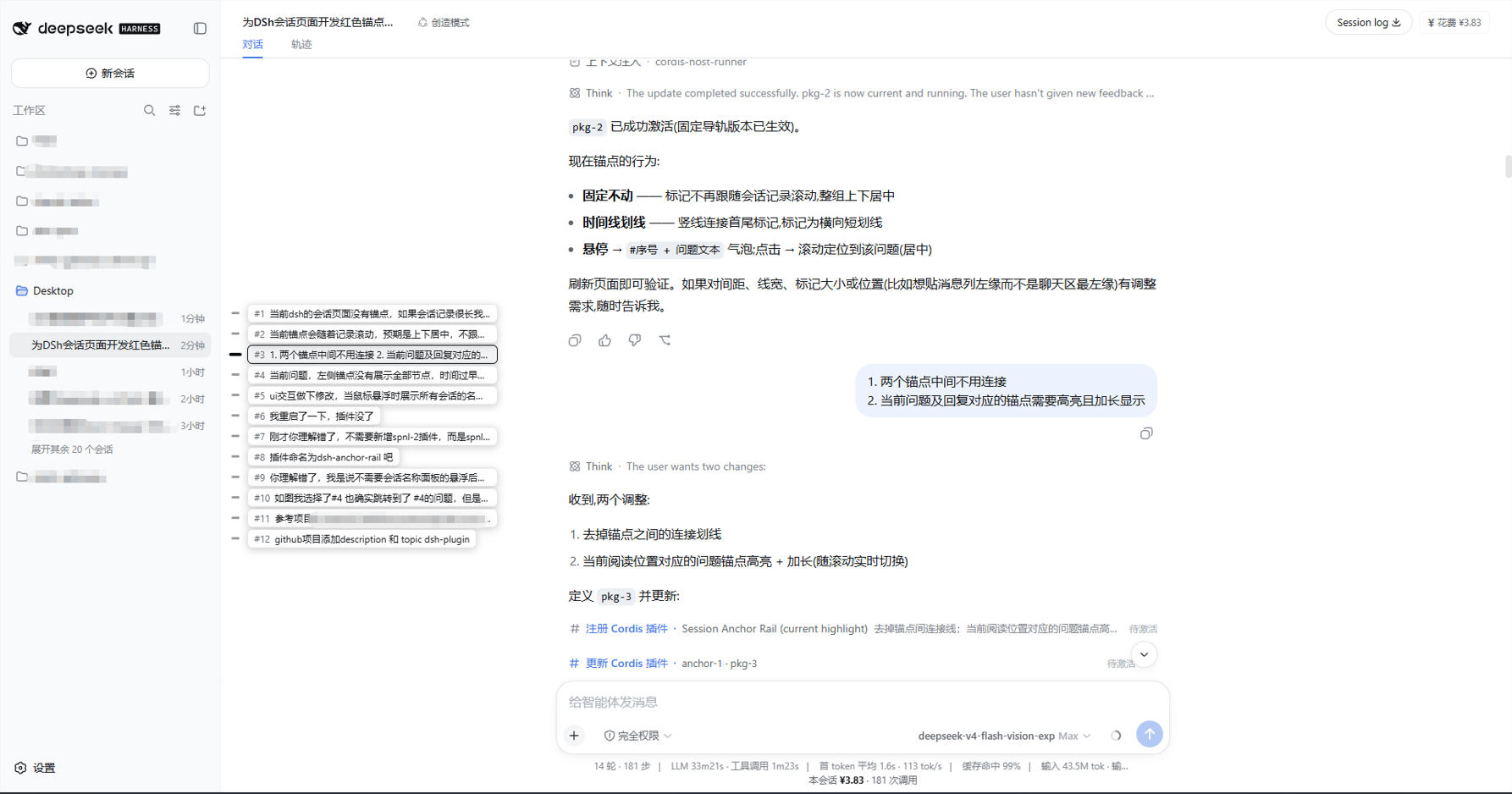
Task: Click the status text 缓存命中 99%
Action: [x=991, y=766]
